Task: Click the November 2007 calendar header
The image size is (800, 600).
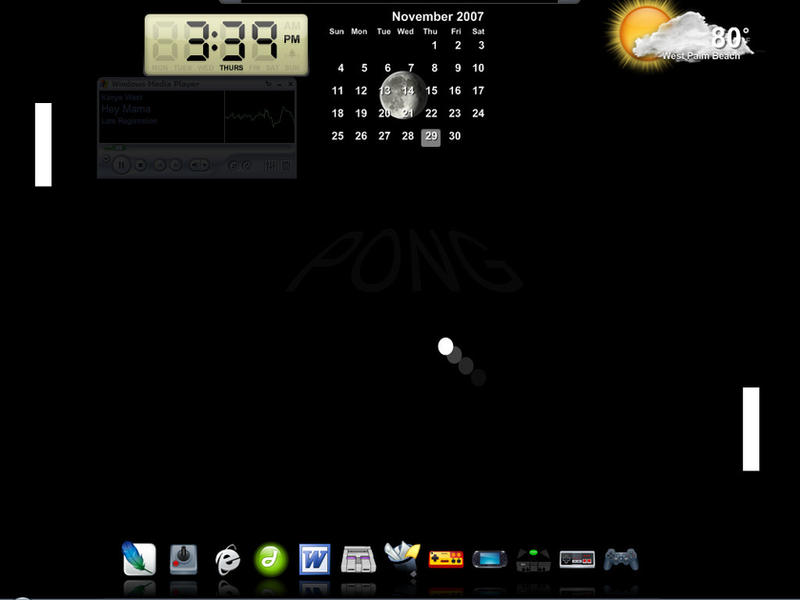Action: click(x=437, y=16)
